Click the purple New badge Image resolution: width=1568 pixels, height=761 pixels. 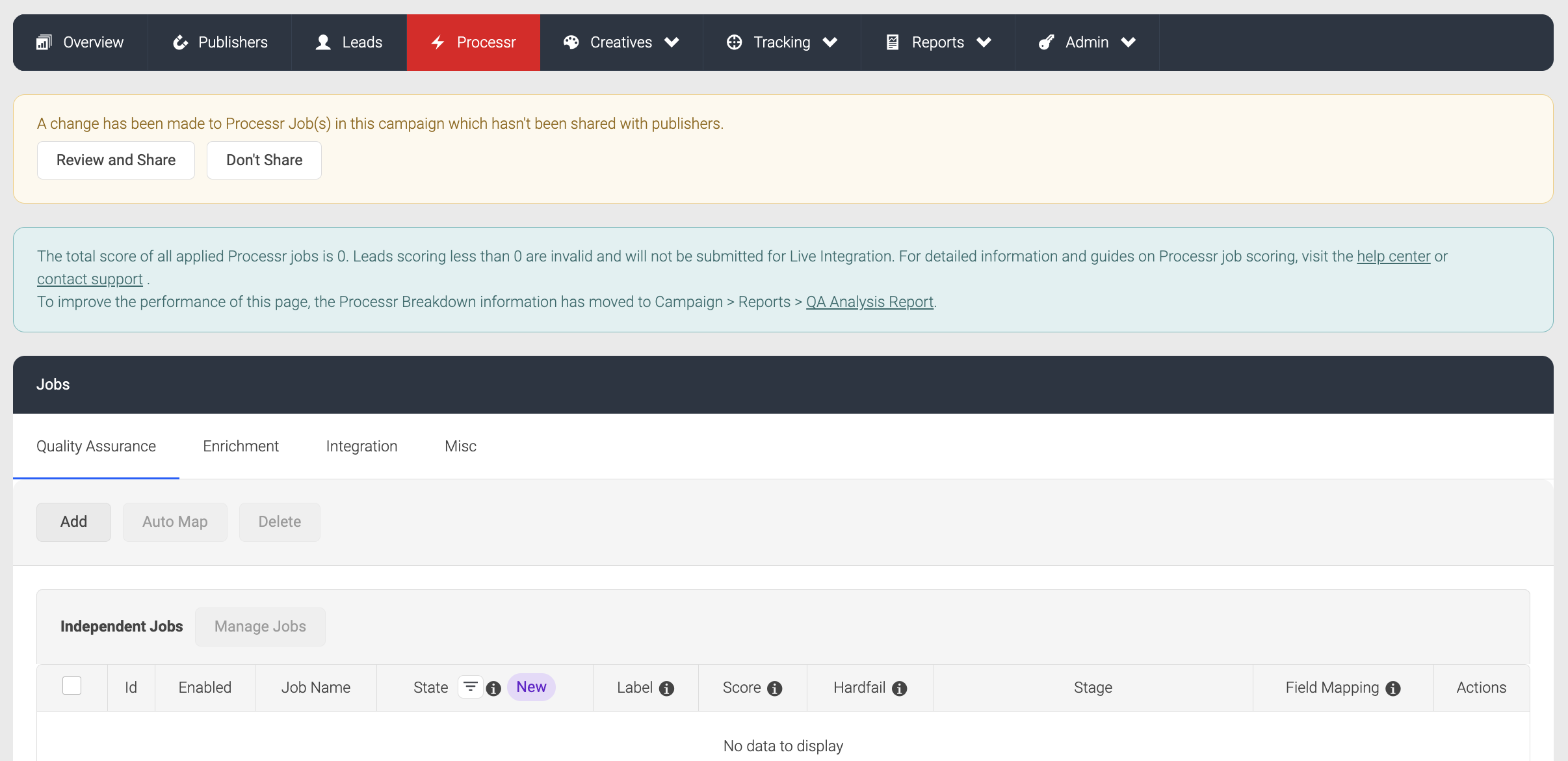(x=531, y=687)
